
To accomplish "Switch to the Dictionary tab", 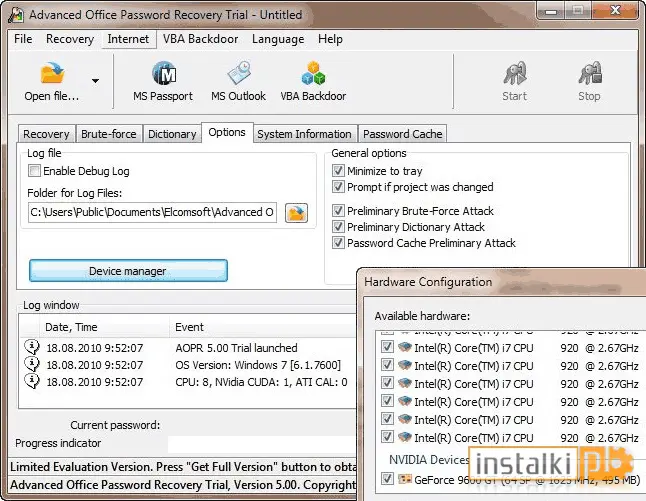I will (172, 134).
